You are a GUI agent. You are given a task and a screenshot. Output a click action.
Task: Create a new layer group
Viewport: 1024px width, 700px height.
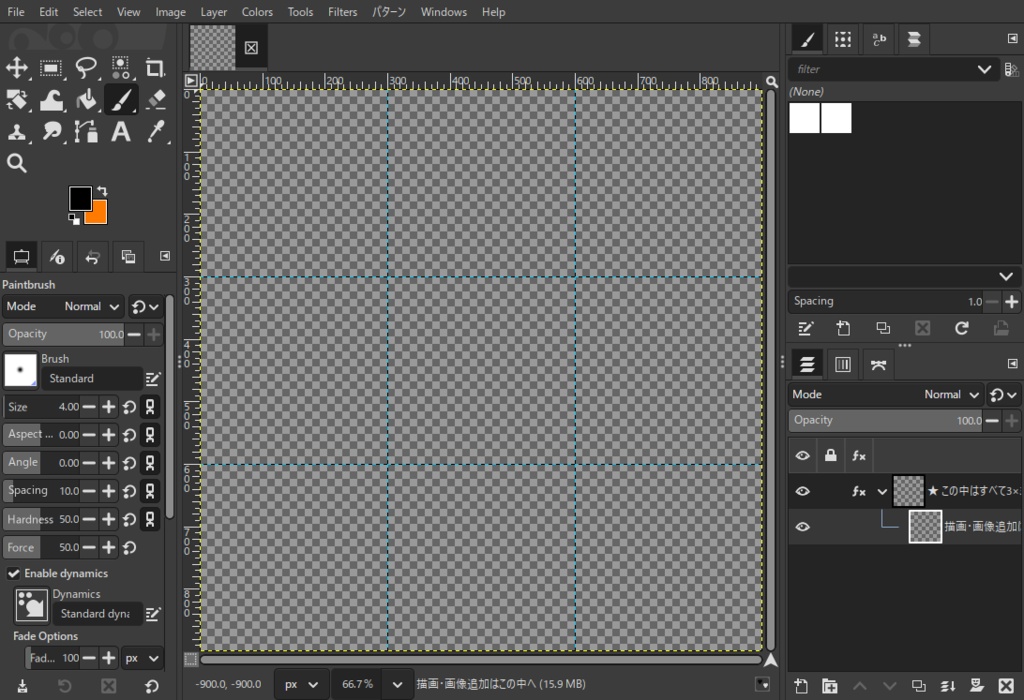[830, 686]
